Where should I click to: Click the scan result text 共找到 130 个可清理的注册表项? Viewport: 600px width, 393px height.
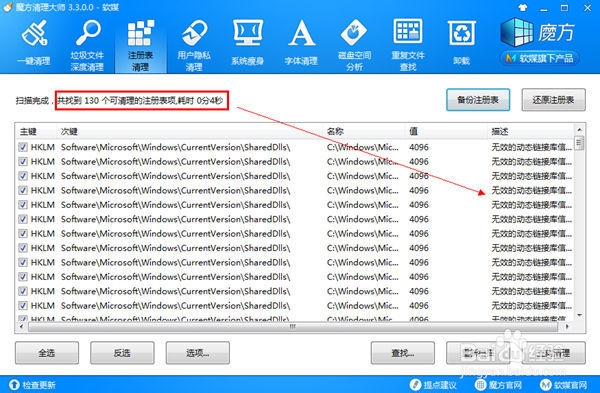[116, 101]
